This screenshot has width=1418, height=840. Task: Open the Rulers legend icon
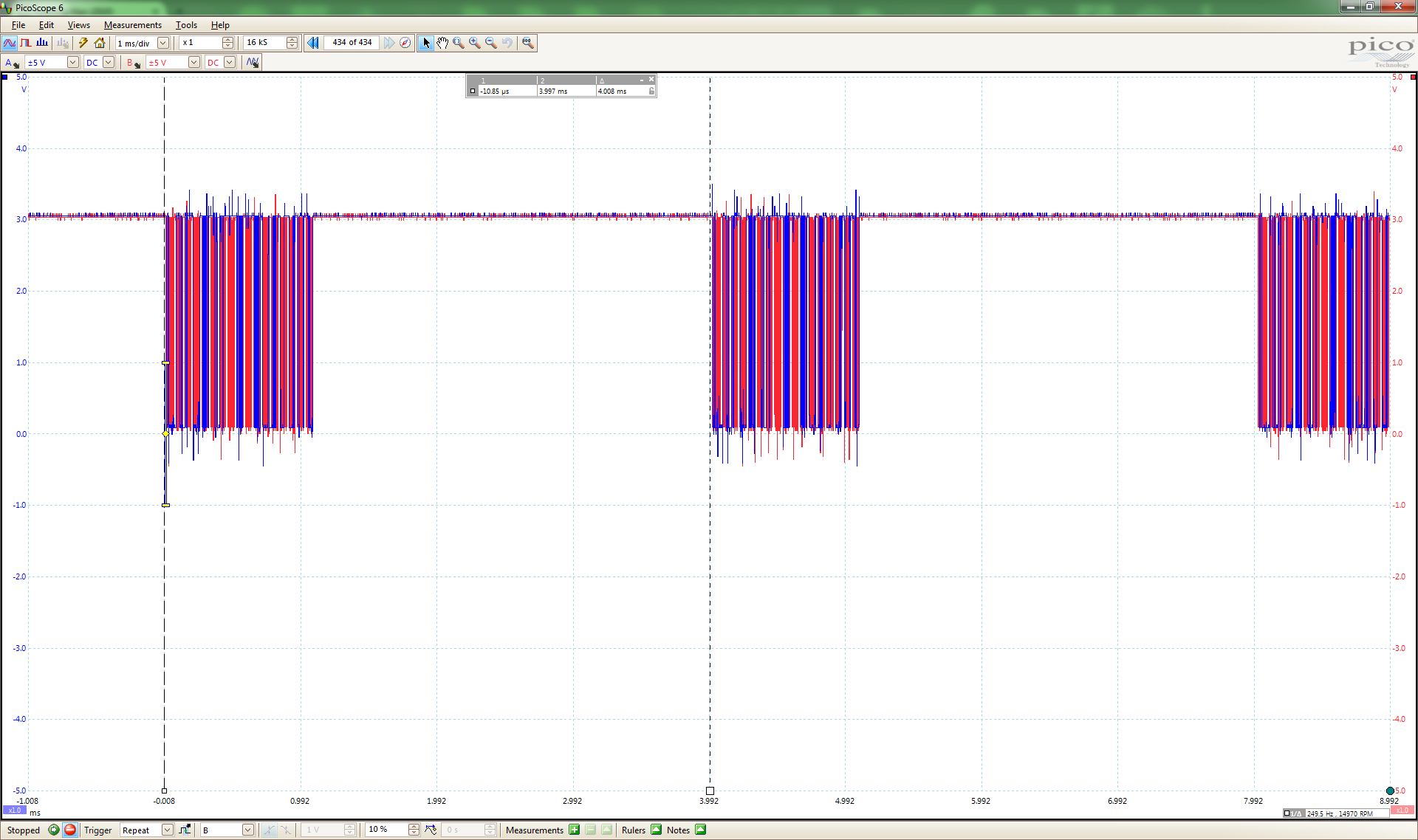(657, 830)
